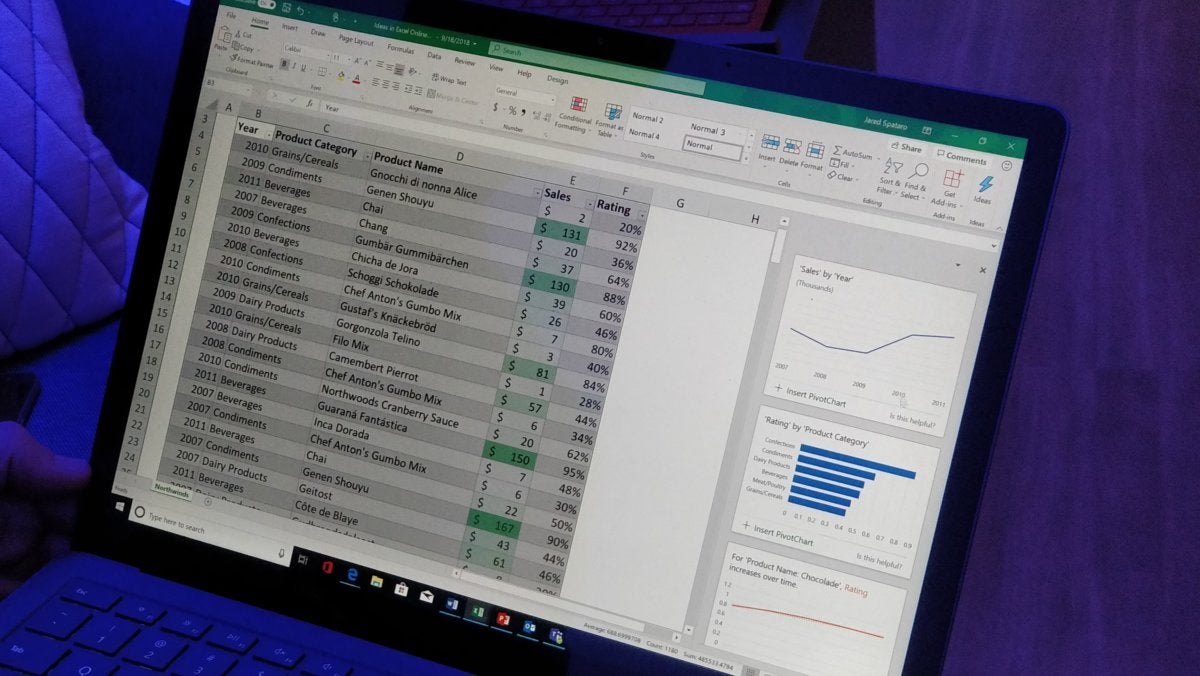Image resolution: width=1200 pixels, height=676 pixels.
Task: Open the Rating column filter dropdown
Action: point(641,215)
